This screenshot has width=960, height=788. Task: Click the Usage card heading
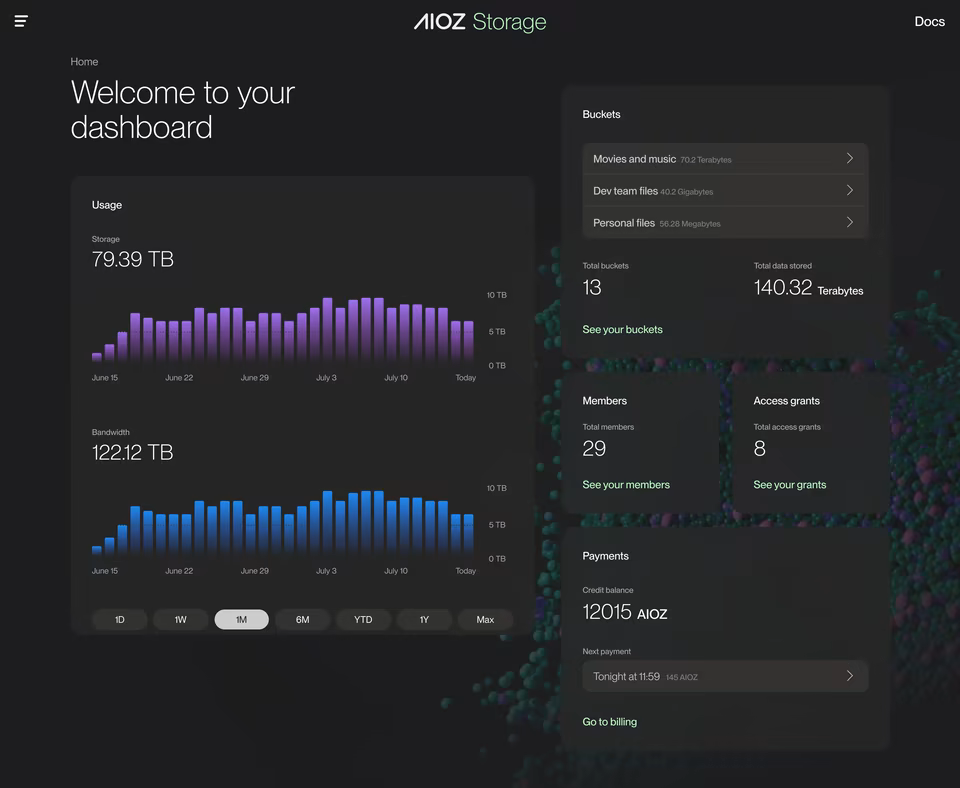click(107, 205)
